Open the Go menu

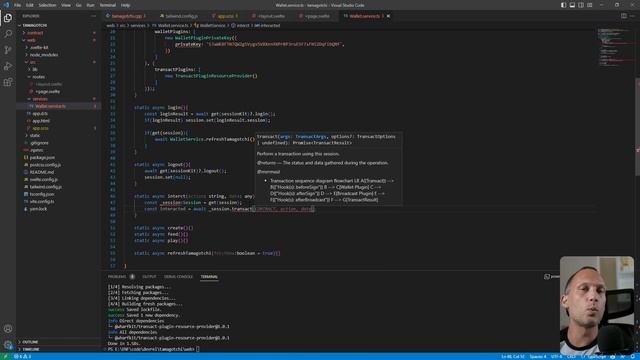pos(78,5)
